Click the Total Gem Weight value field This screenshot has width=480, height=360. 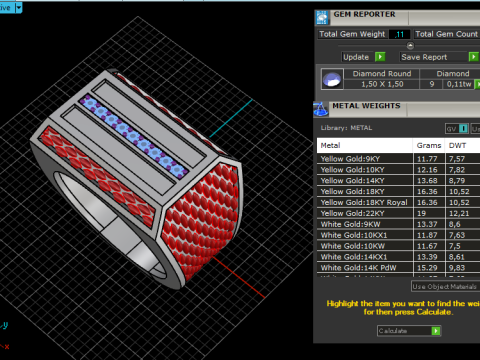[400, 34]
